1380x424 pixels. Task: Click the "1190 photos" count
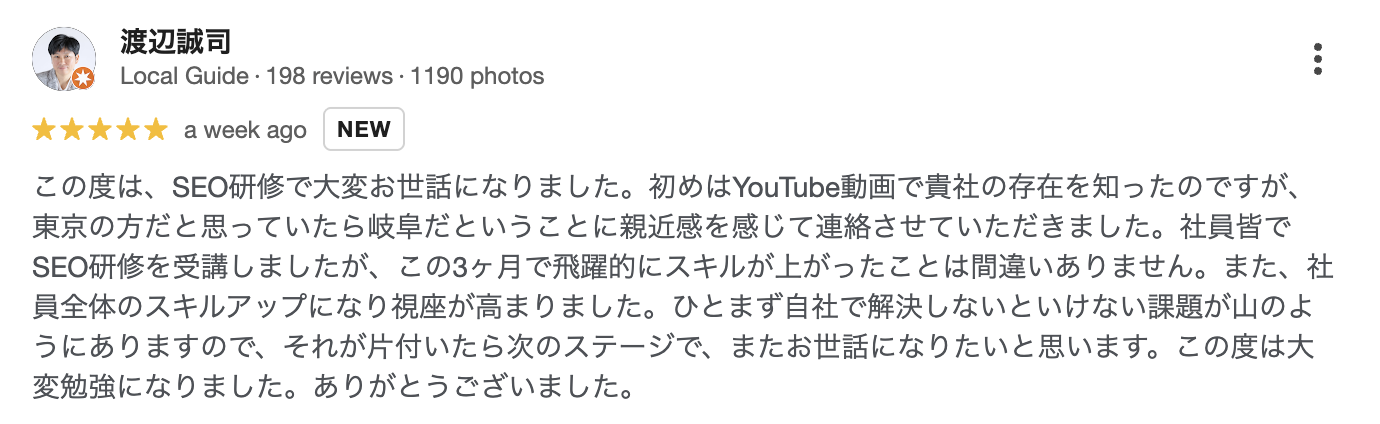476,76
